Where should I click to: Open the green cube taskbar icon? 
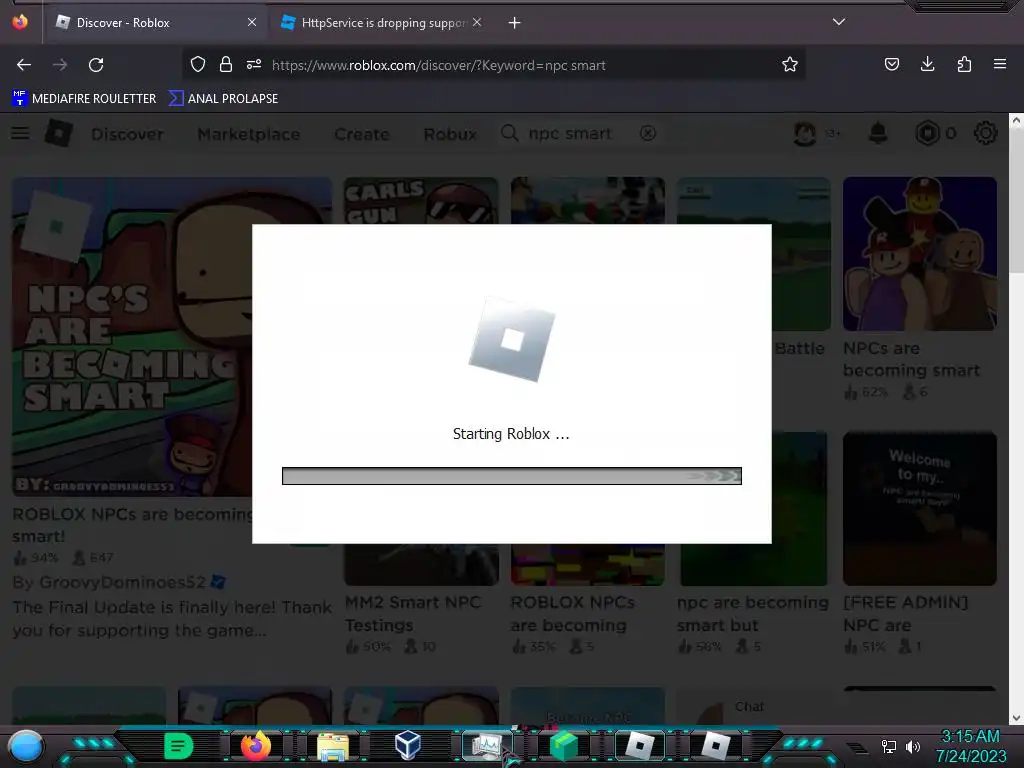point(564,746)
